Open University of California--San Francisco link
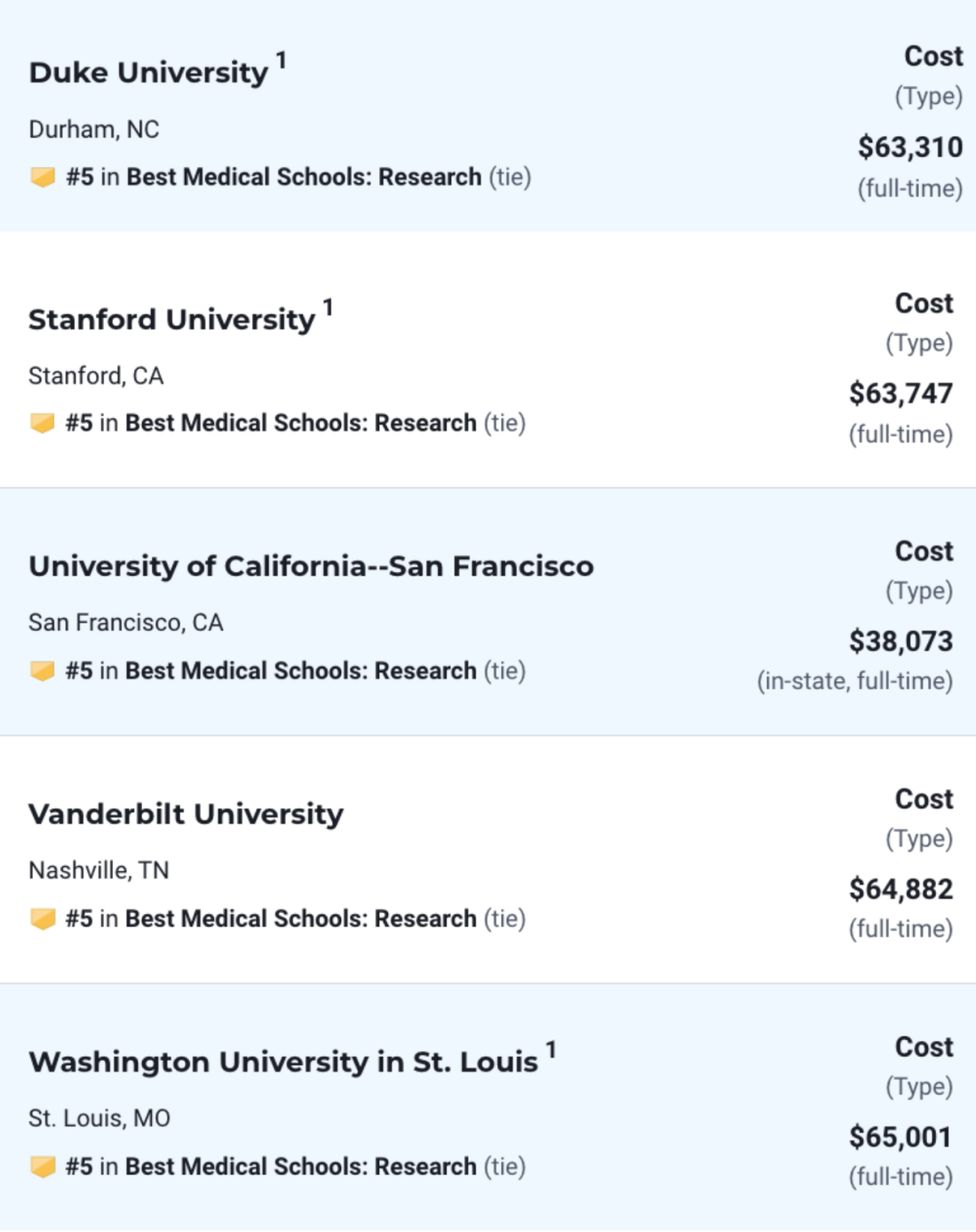This screenshot has width=976, height=1232. (311, 567)
